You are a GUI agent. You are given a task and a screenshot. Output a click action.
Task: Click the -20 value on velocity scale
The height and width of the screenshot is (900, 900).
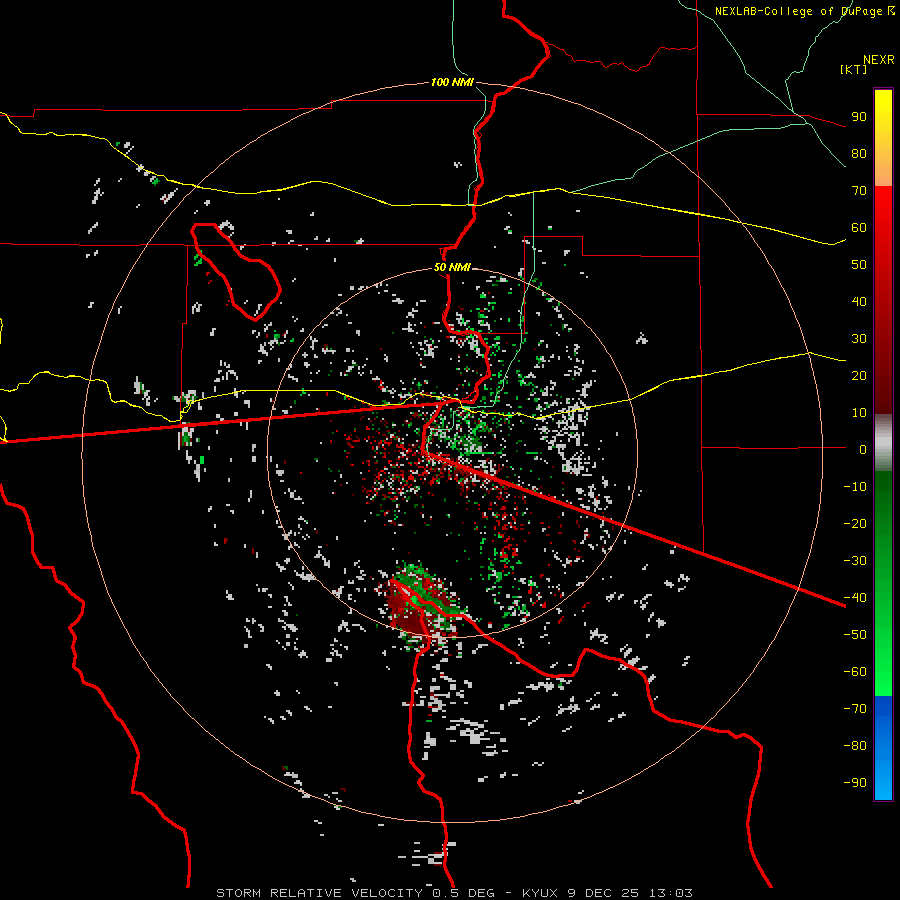[x=855, y=524]
